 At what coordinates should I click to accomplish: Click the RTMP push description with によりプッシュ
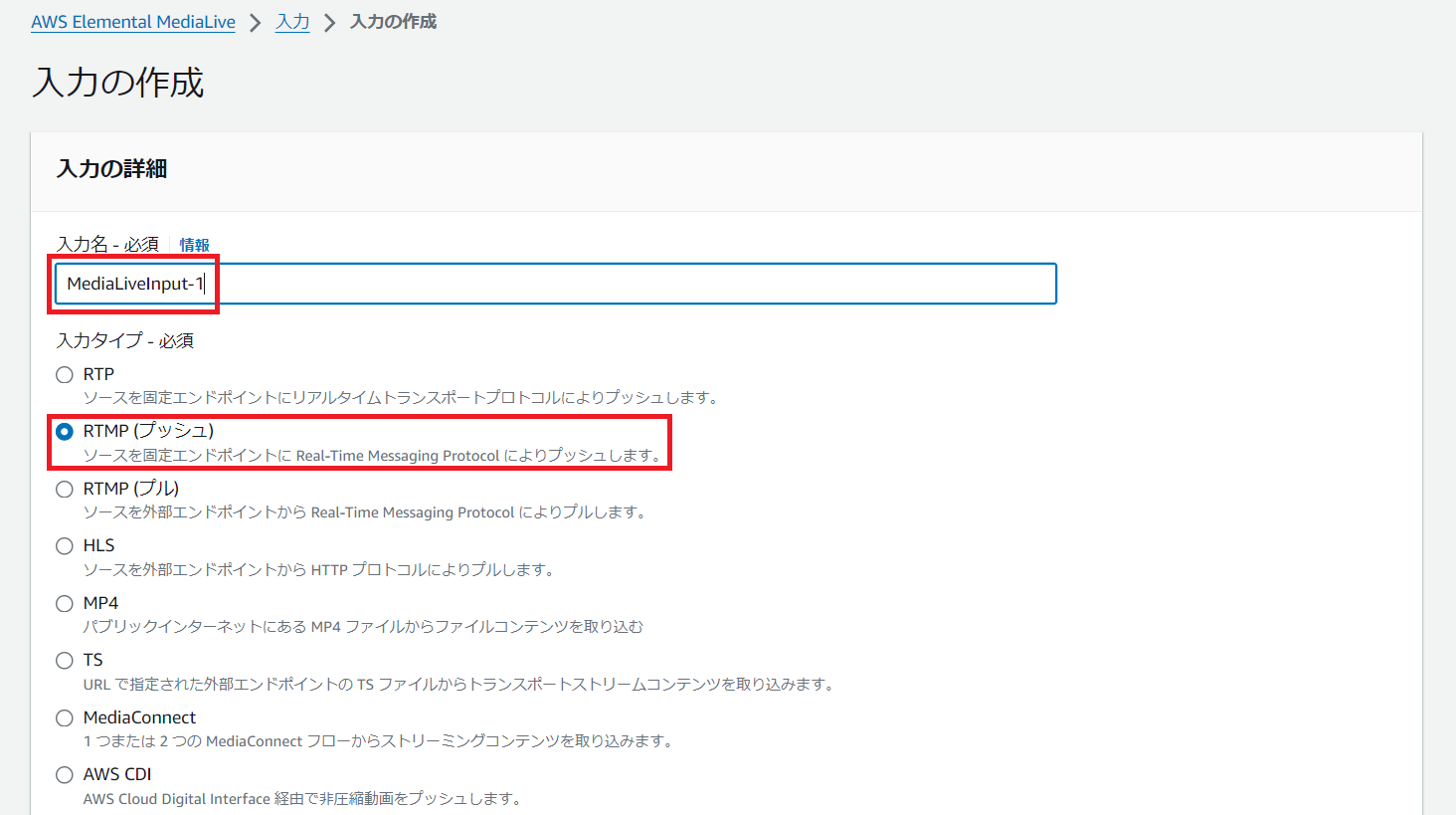[x=374, y=456]
